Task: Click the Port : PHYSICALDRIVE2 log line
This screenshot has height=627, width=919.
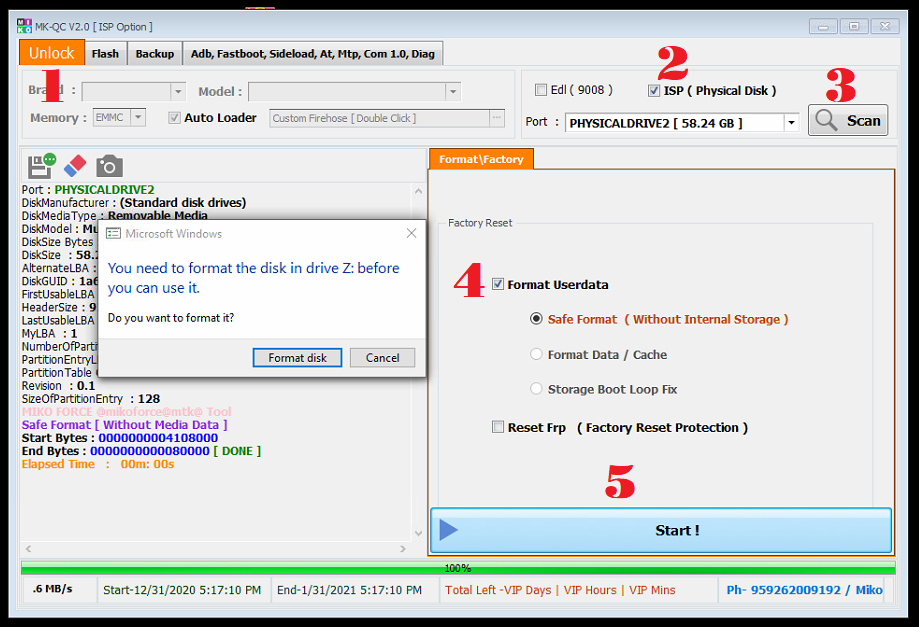Action: point(88,189)
